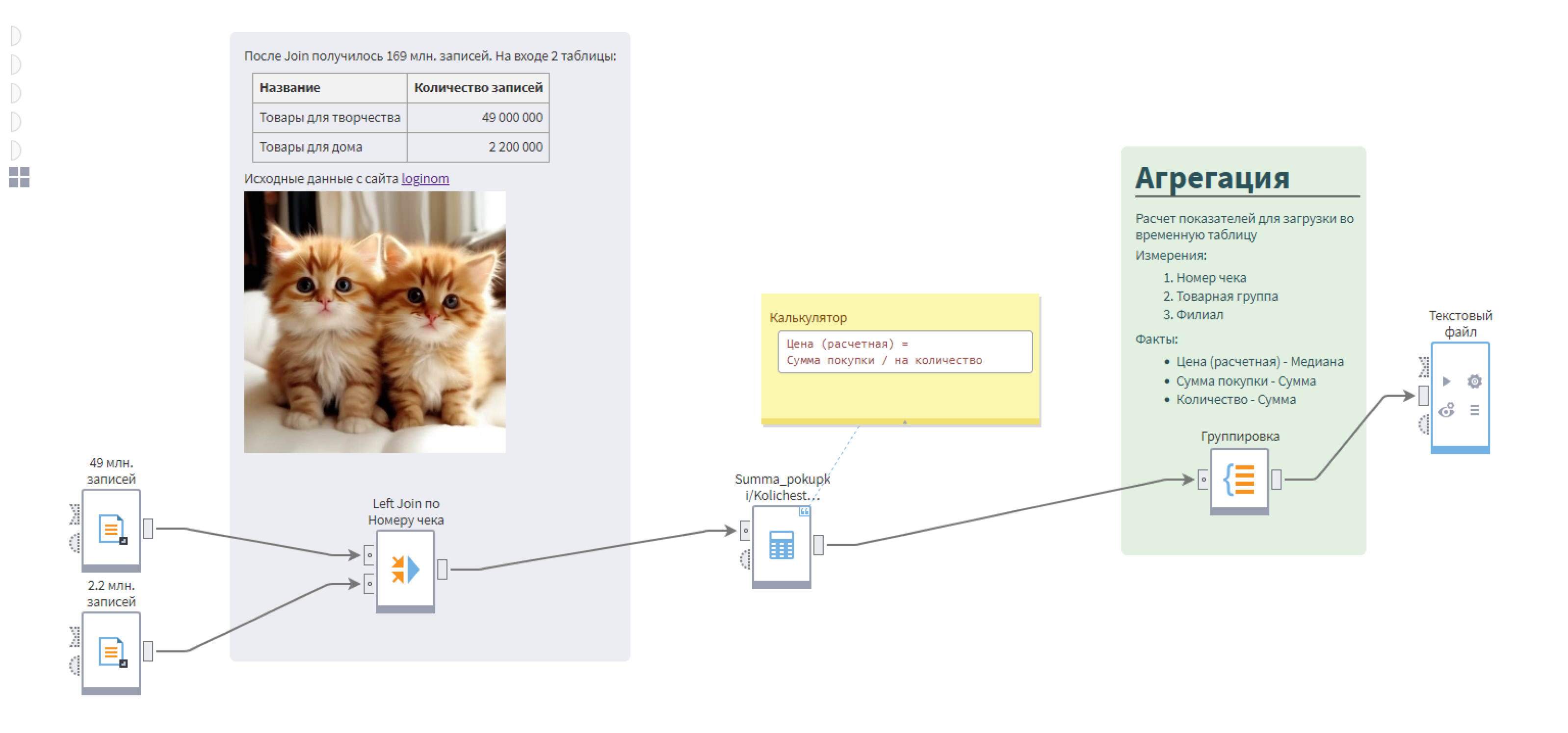This screenshot has width=1568, height=733.
Task: Click output port of 49 млн. записей node
Action: [148, 528]
